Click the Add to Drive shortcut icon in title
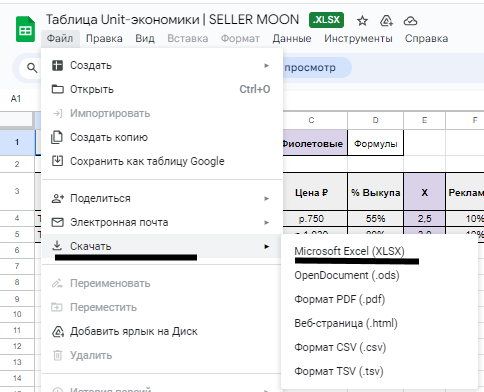Image resolution: width=484 pixels, height=392 pixels. [x=386, y=21]
